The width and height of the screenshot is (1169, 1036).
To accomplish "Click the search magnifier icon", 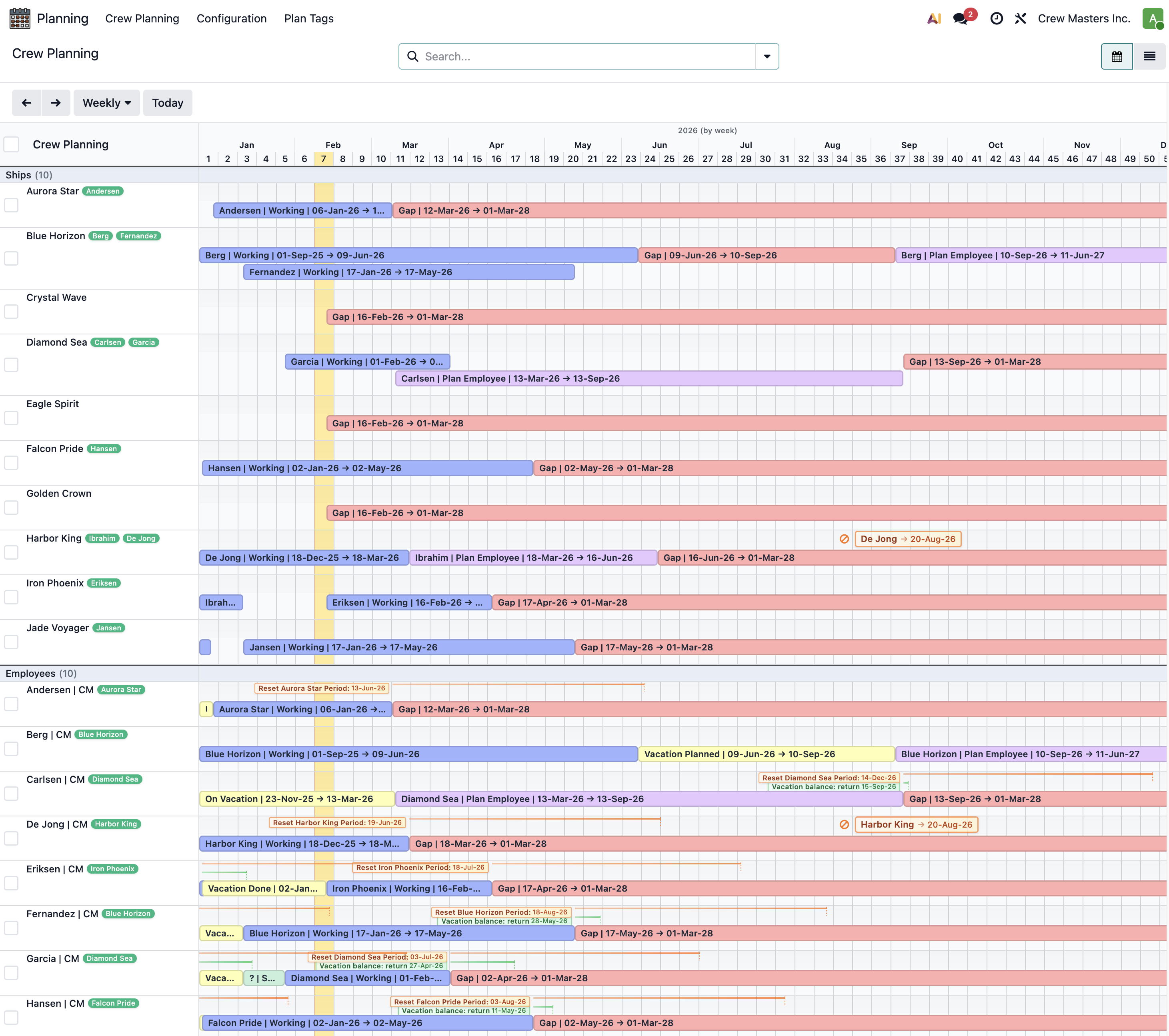I will coord(412,57).
